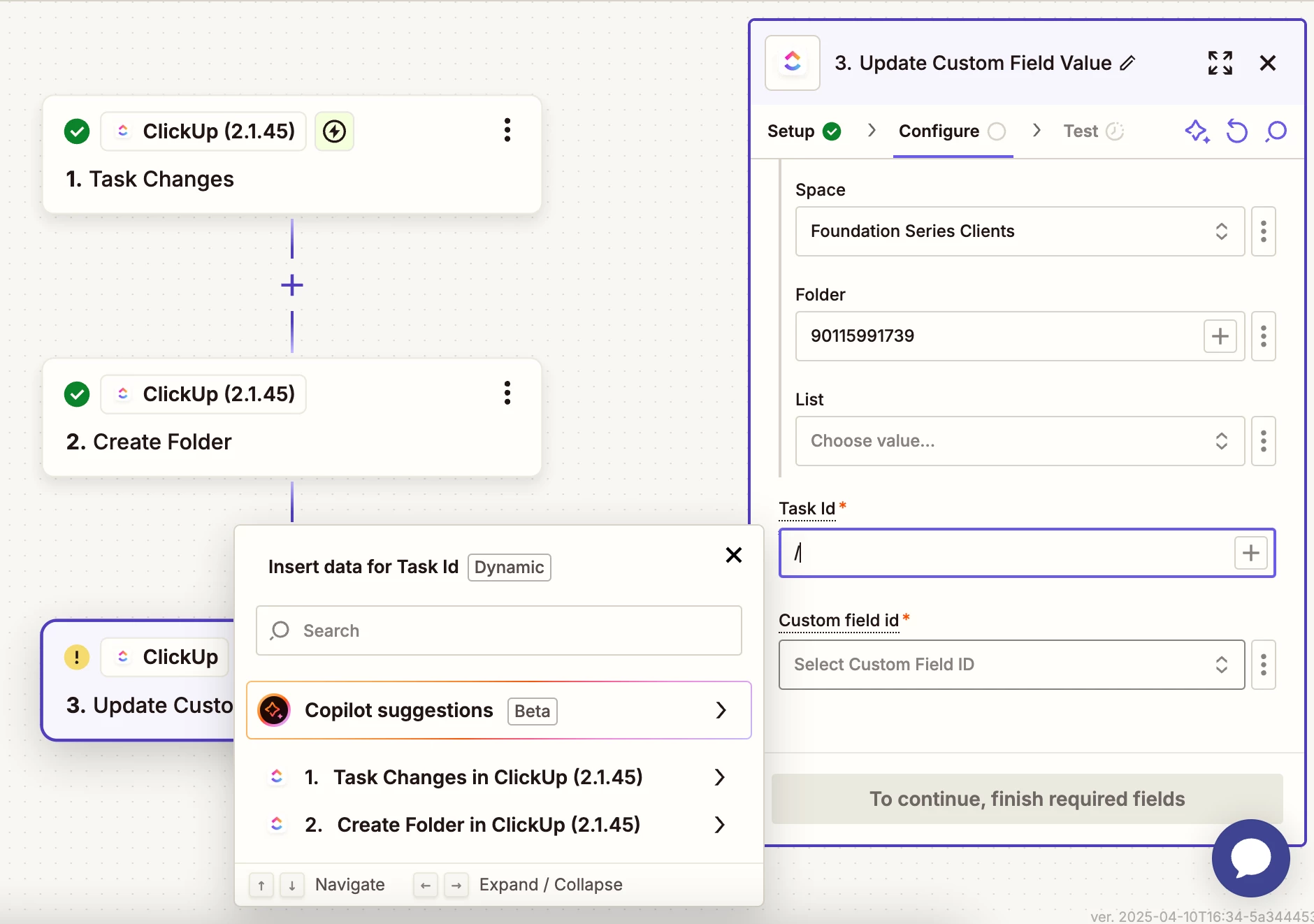Open the List Choose value dropdown
Viewport: 1314px width, 924px height.
pyautogui.click(x=1020, y=441)
